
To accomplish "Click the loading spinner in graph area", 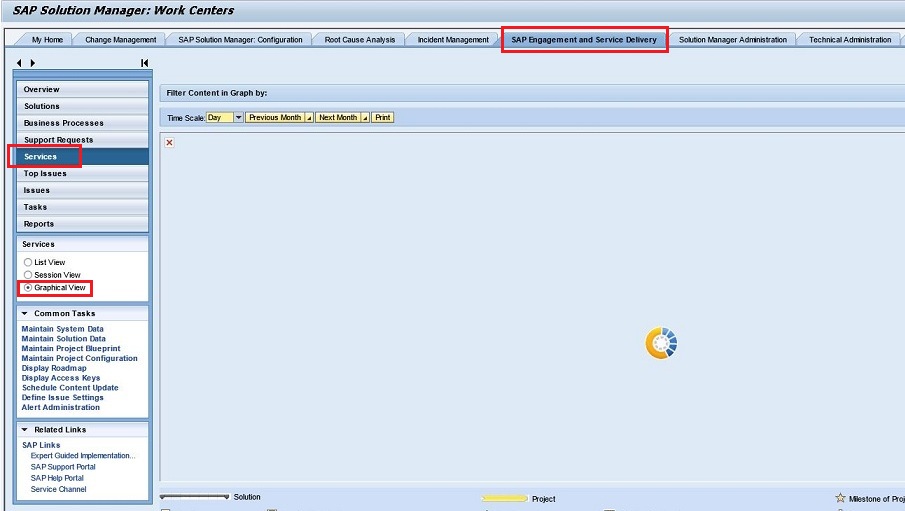I will click(x=661, y=343).
